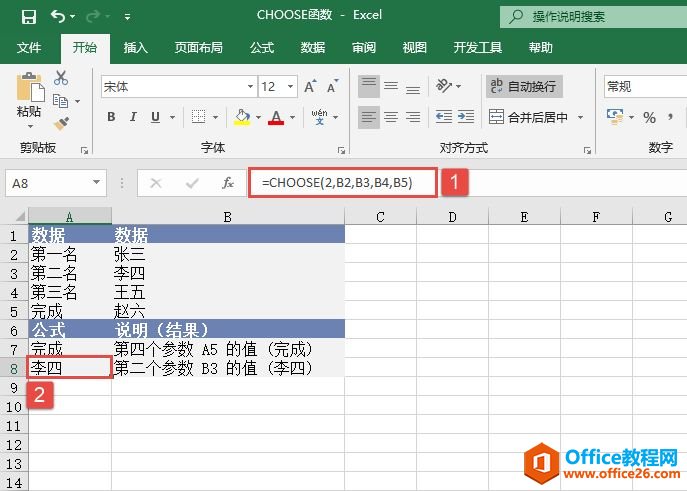Click the Decrease Indent icon
This screenshot has height=491, width=687.
(444, 117)
